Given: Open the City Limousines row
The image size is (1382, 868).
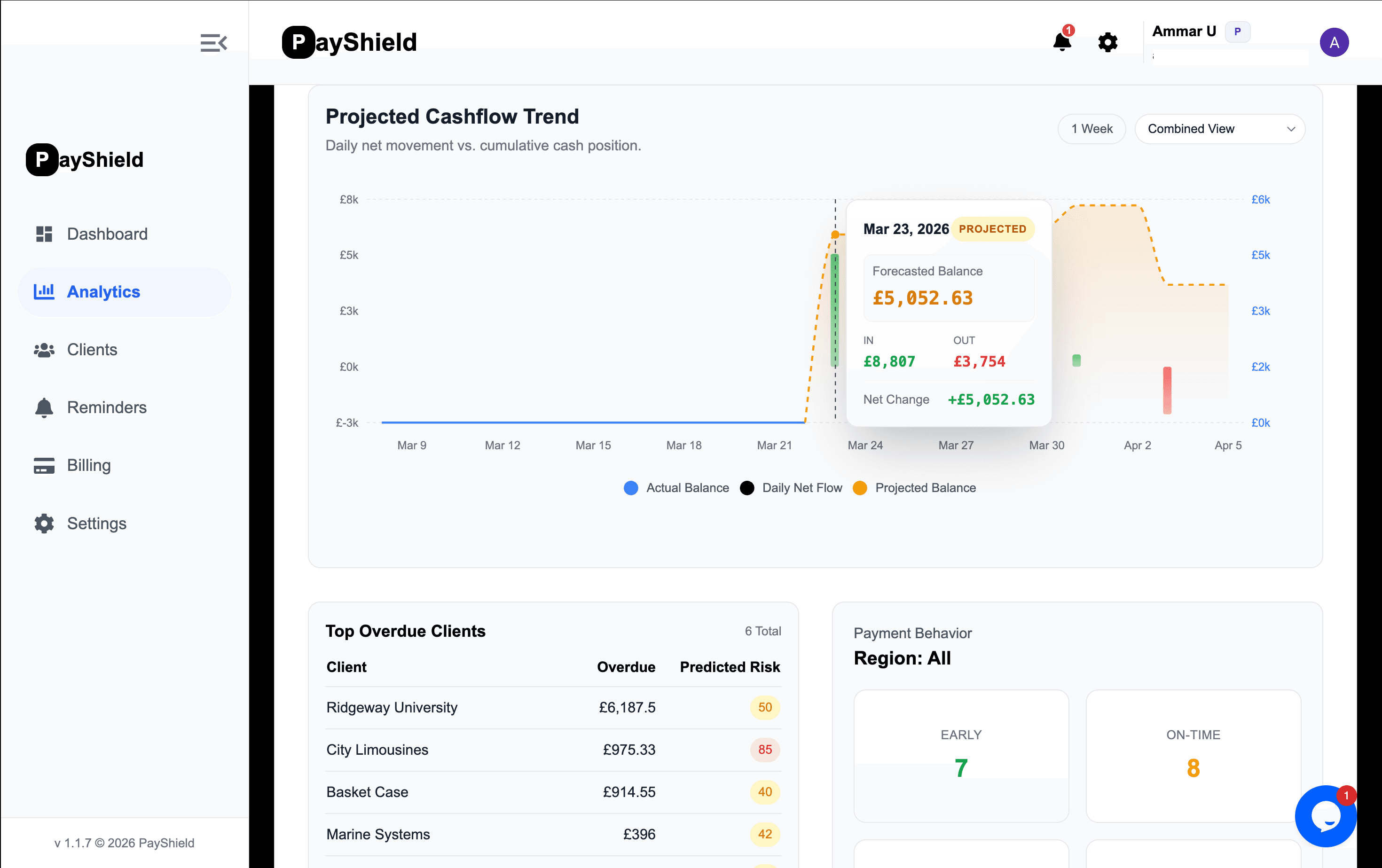Looking at the screenshot, I should pos(553,750).
